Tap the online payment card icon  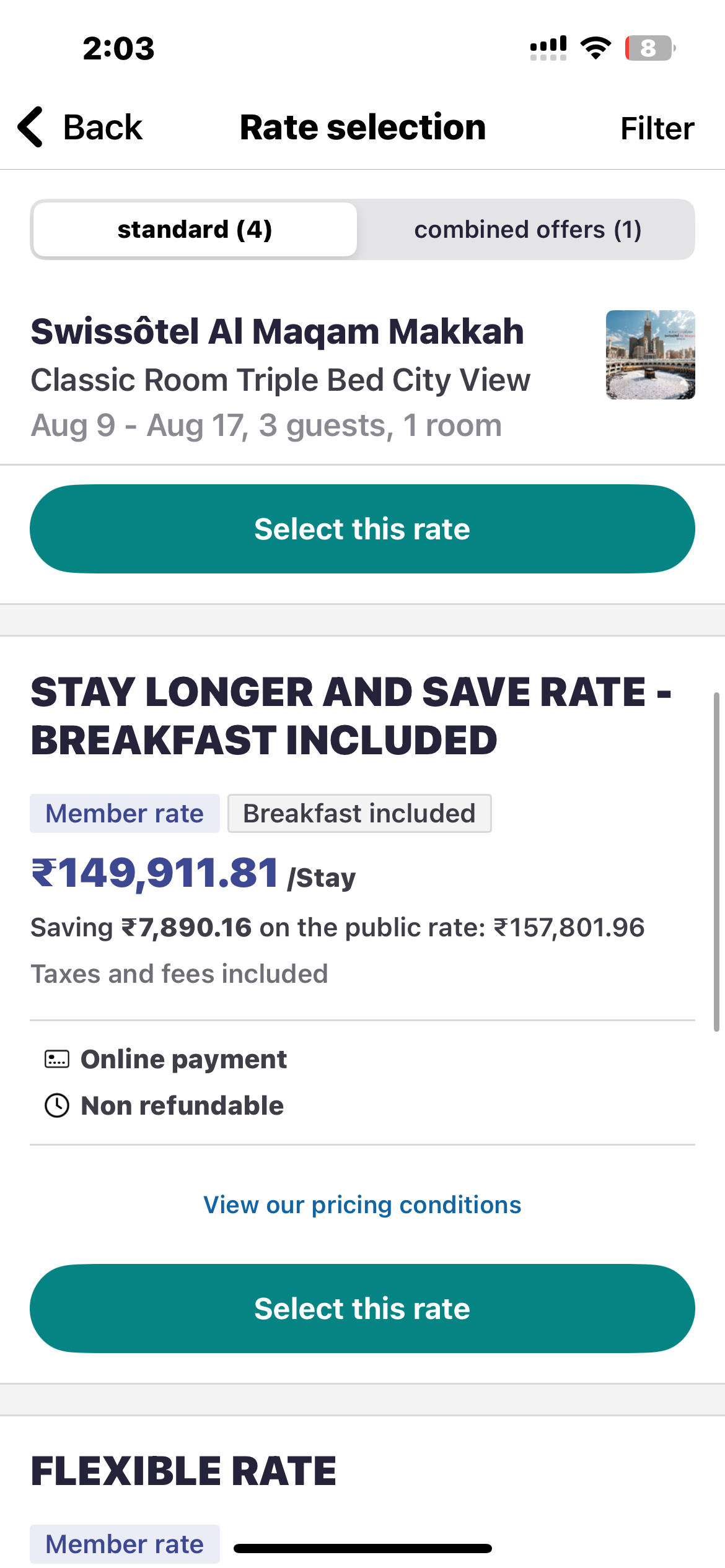tap(57, 1059)
